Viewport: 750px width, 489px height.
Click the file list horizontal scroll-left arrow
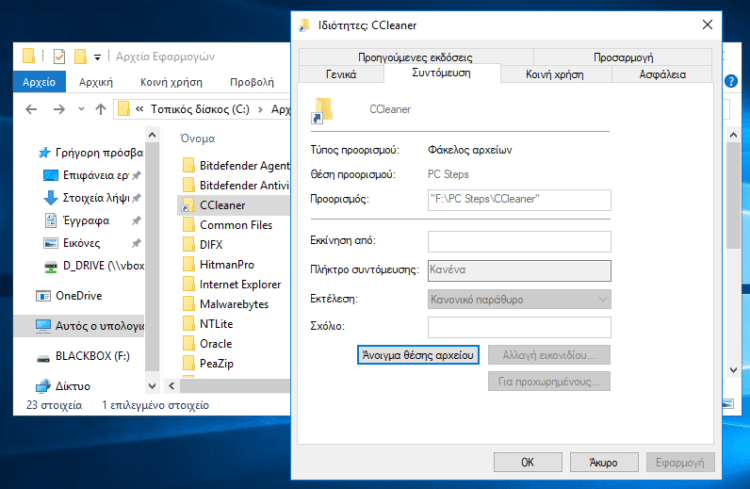[172, 385]
